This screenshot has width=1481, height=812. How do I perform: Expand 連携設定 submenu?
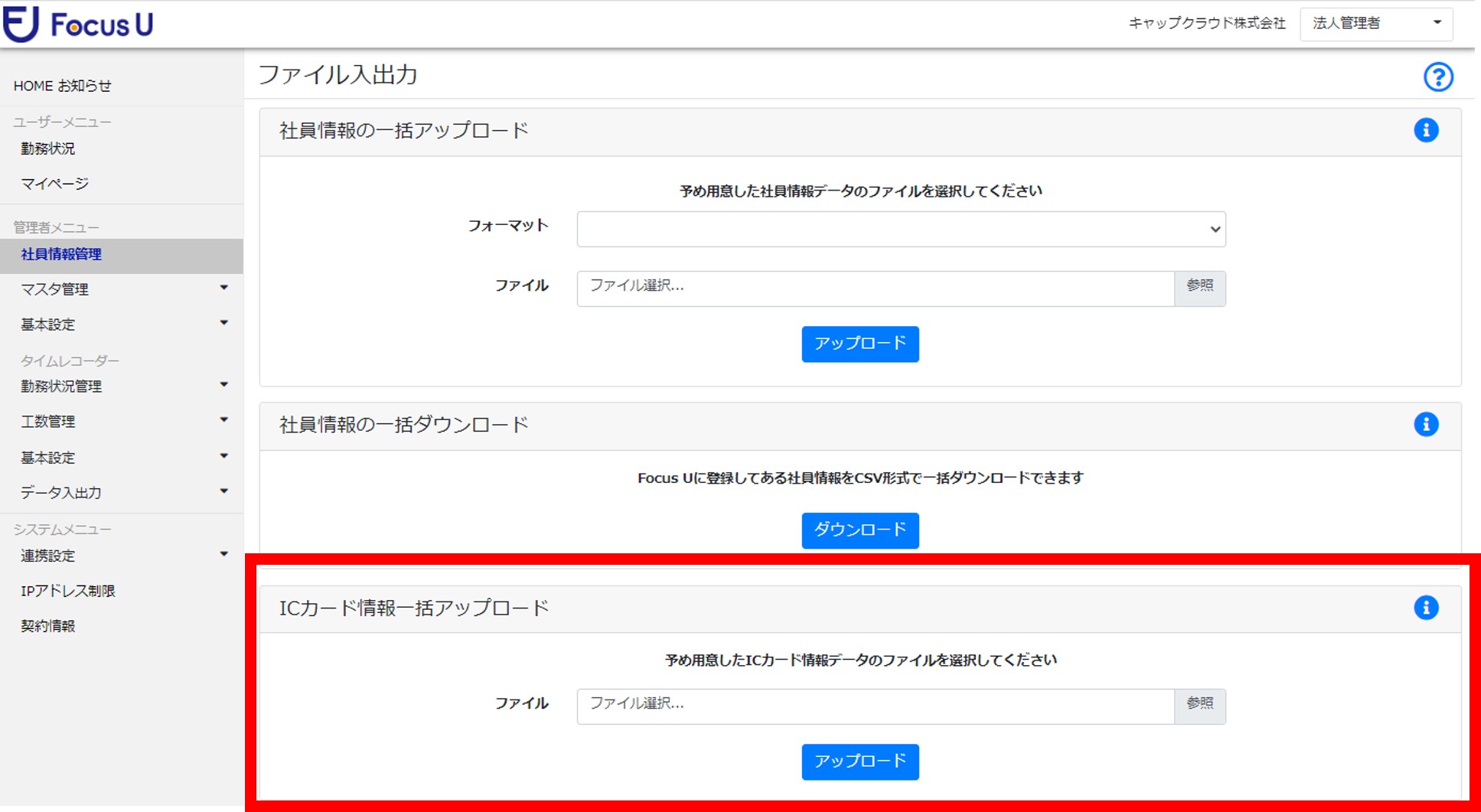pyautogui.click(x=223, y=554)
